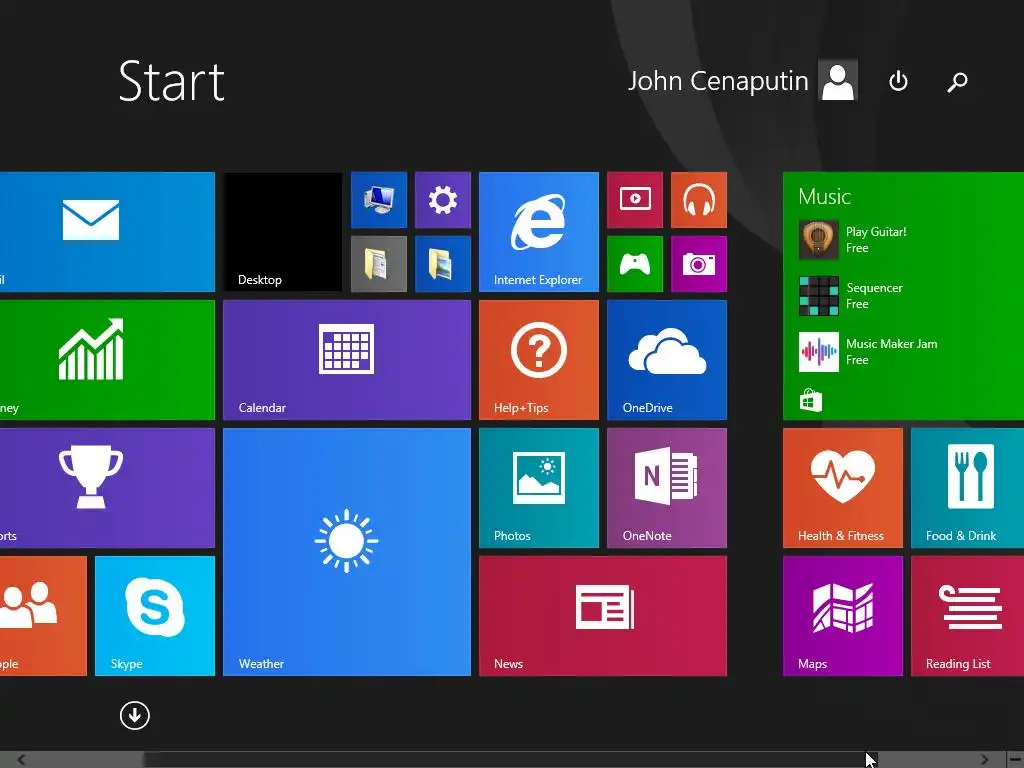Open the Help+Tips tile
The image size is (1024, 768).
[539, 360]
